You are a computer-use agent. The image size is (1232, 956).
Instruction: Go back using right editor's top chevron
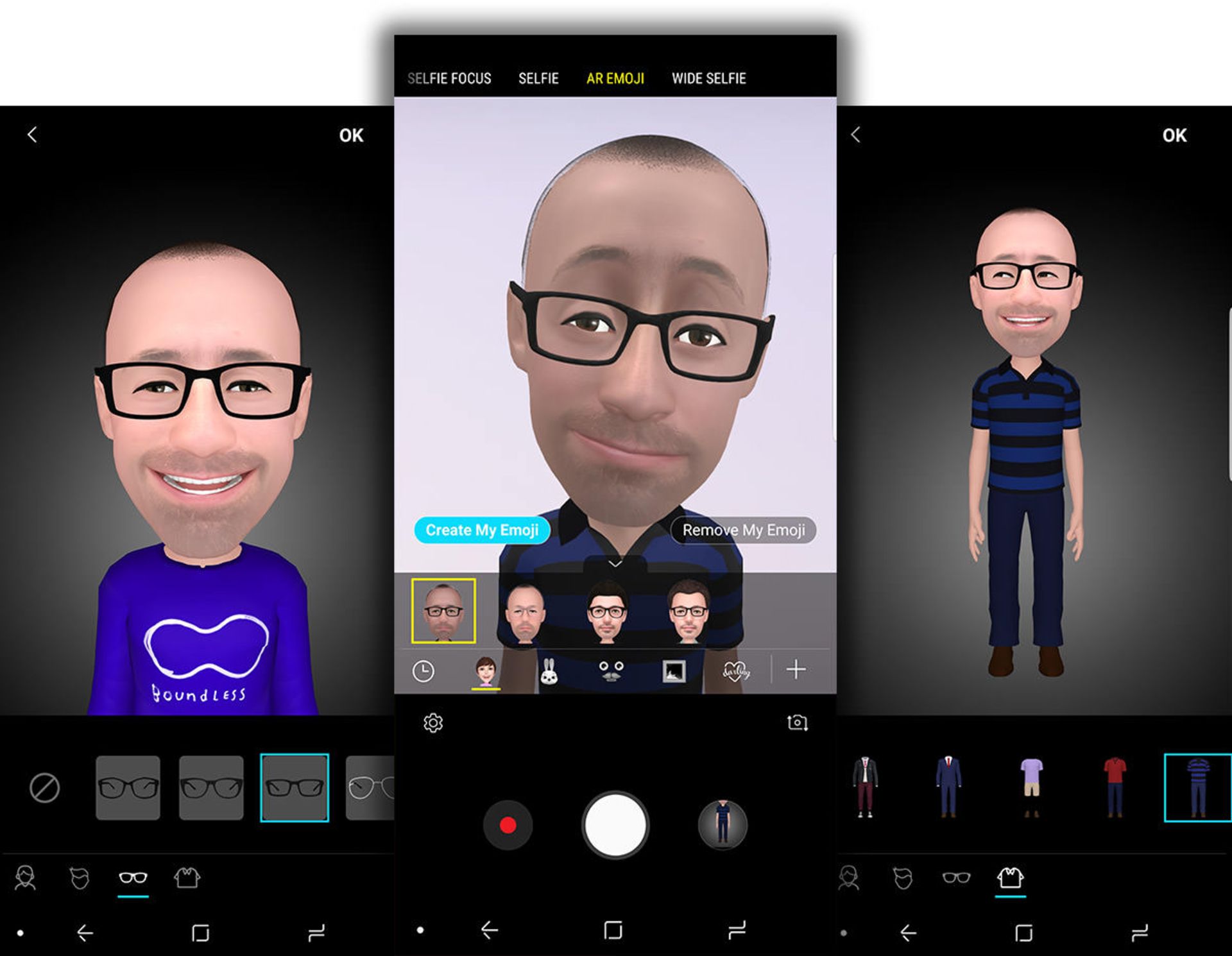pyautogui.click(x=855, y=135)
